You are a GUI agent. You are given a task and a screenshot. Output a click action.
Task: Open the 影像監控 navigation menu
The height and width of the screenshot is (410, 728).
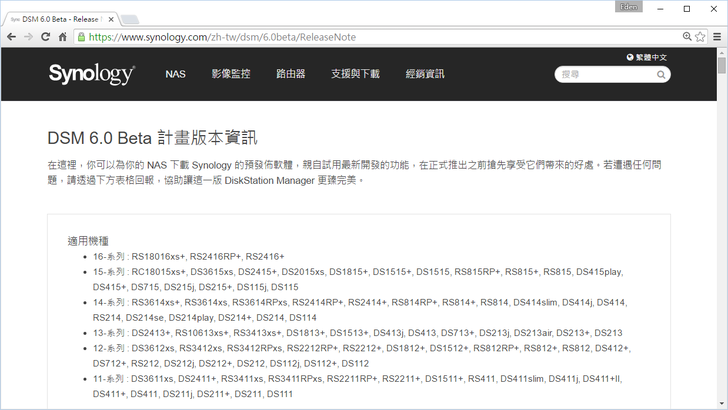(230, 74)
